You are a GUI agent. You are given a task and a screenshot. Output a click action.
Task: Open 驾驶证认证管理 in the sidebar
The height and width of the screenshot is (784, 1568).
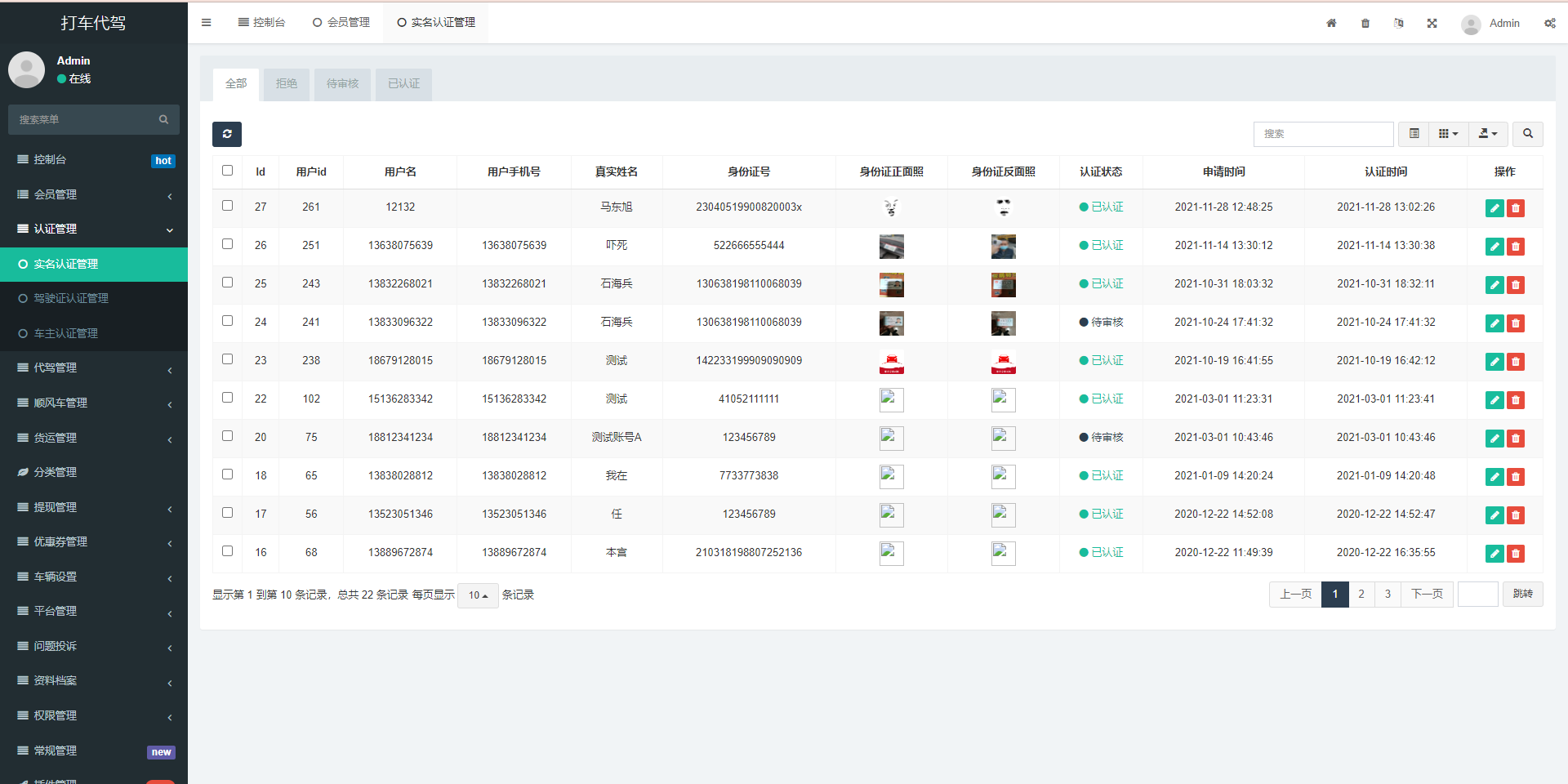point(71,299)
